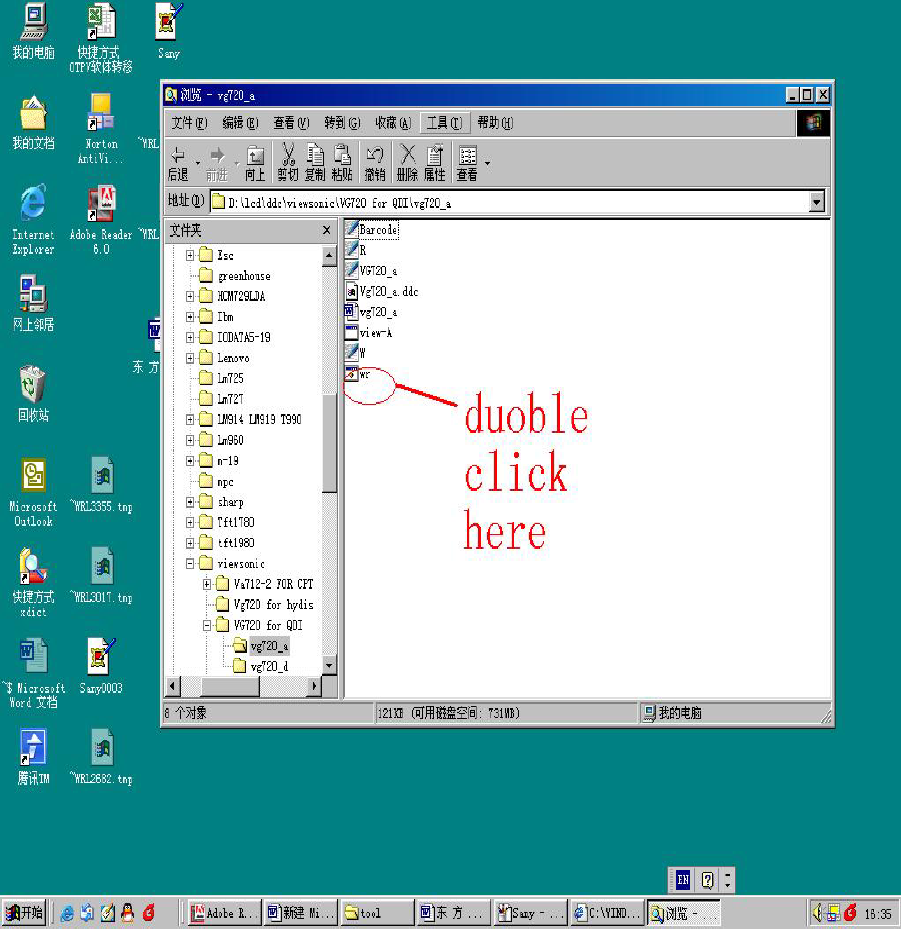Screen dimensions: 901x929
Task: Open the Edit (编辑) menu
Action: point(240,123)
